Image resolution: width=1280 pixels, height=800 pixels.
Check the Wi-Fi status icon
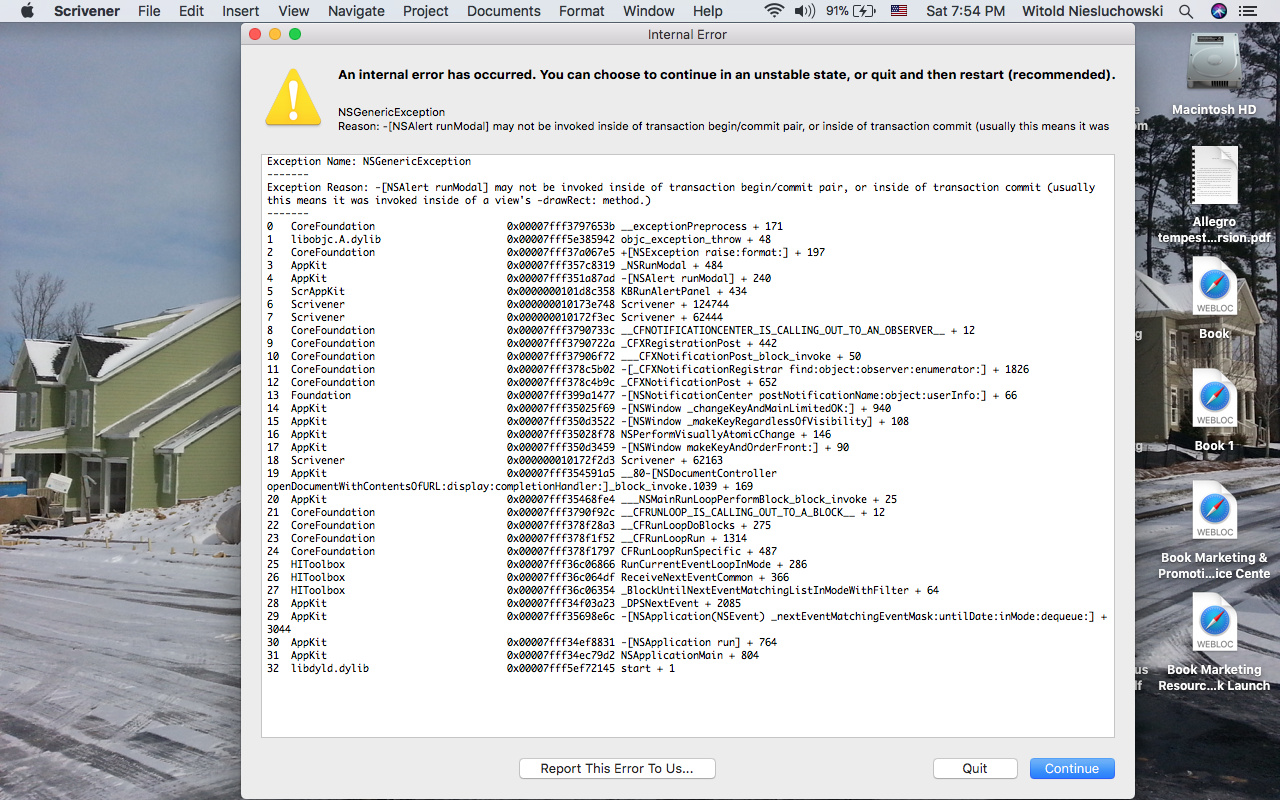(x=774, y=11)
